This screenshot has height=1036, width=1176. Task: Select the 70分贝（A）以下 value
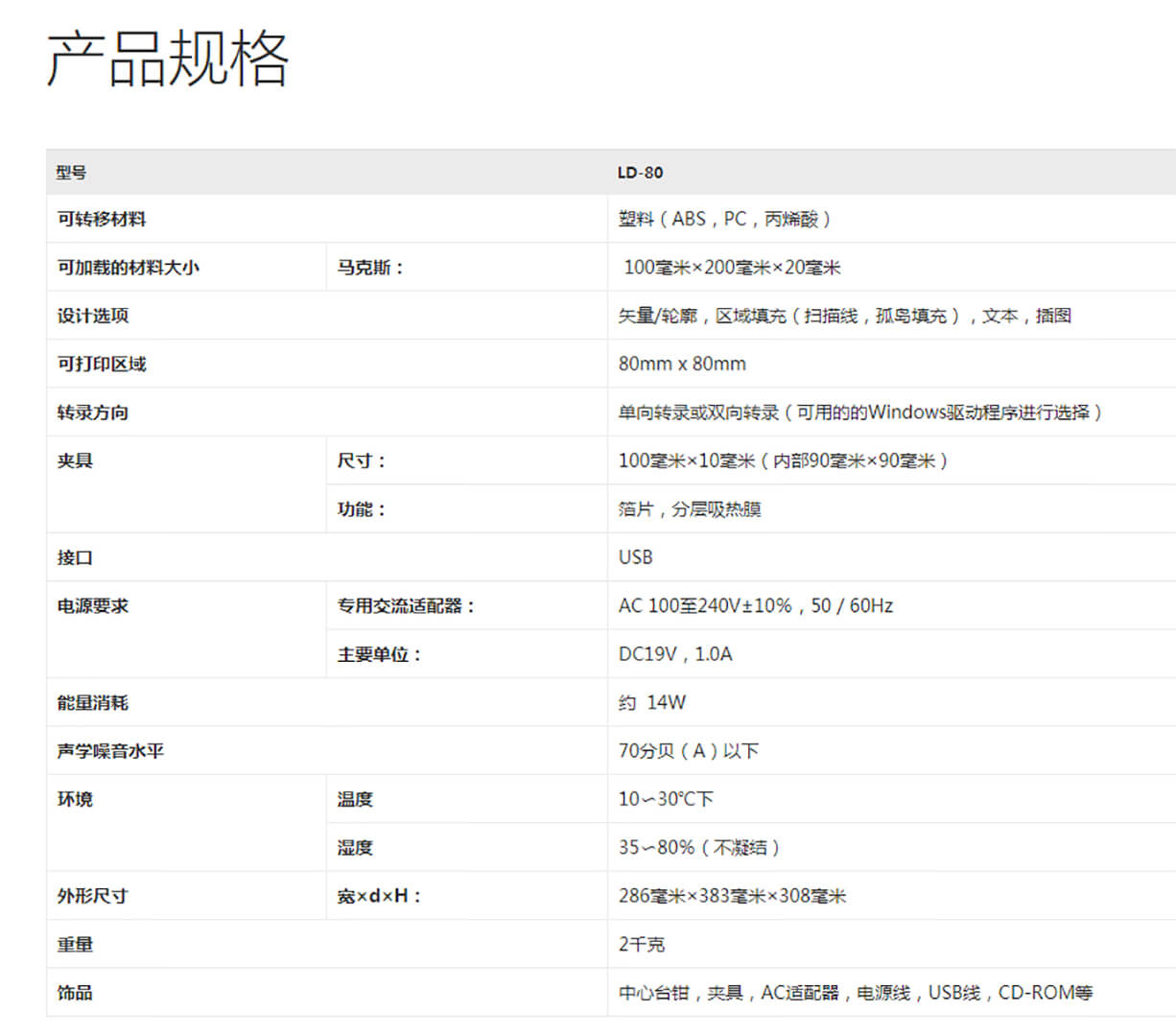pos(689,751)
